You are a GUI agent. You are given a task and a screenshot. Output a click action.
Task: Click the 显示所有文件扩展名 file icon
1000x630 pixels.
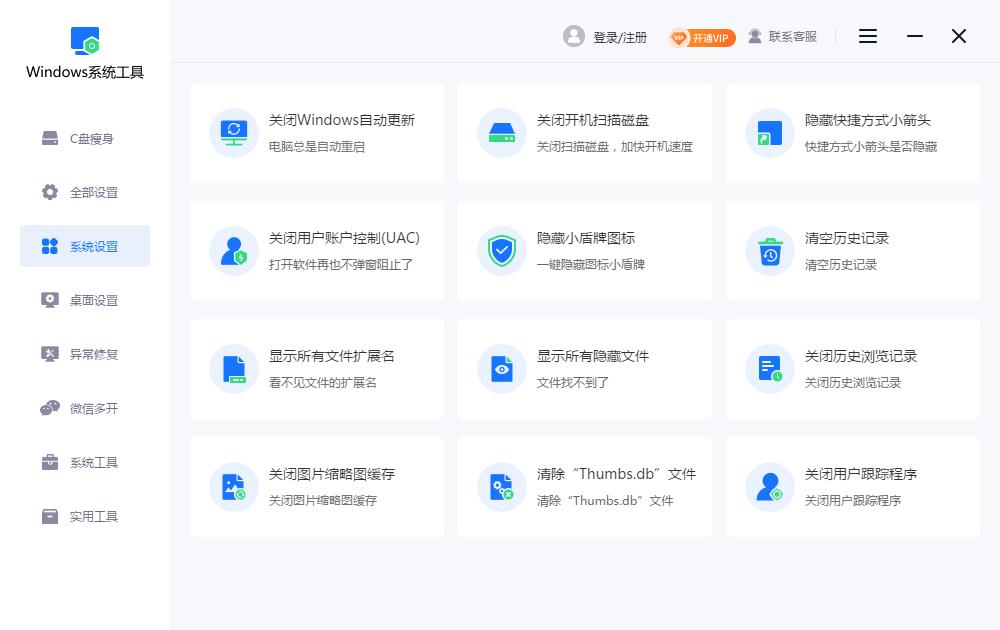point(234,369)
